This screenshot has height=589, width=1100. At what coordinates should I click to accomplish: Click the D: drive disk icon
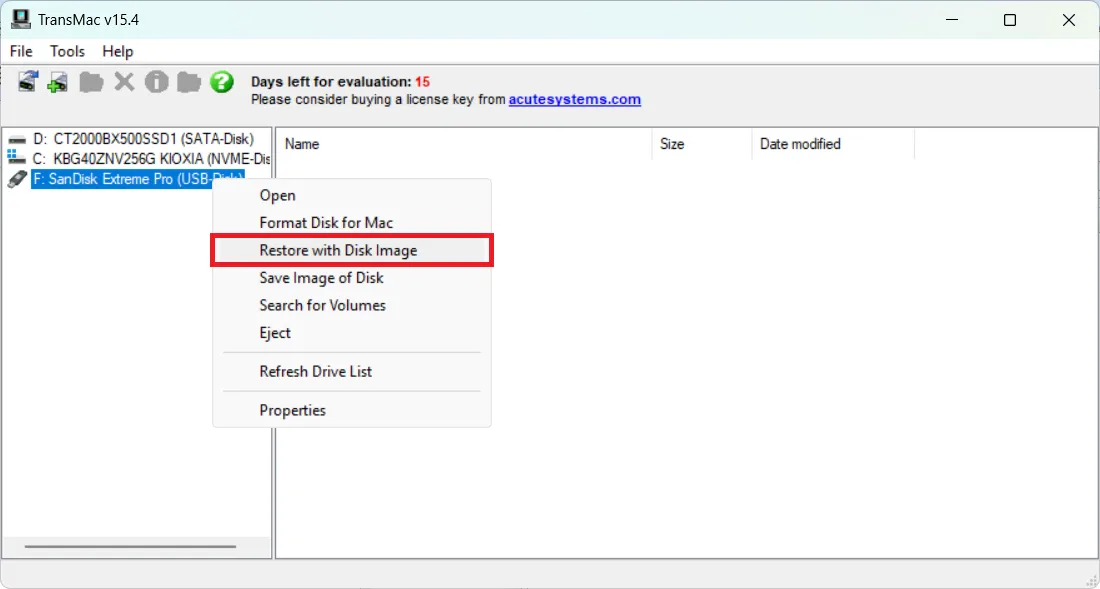[x=18, y=140]
